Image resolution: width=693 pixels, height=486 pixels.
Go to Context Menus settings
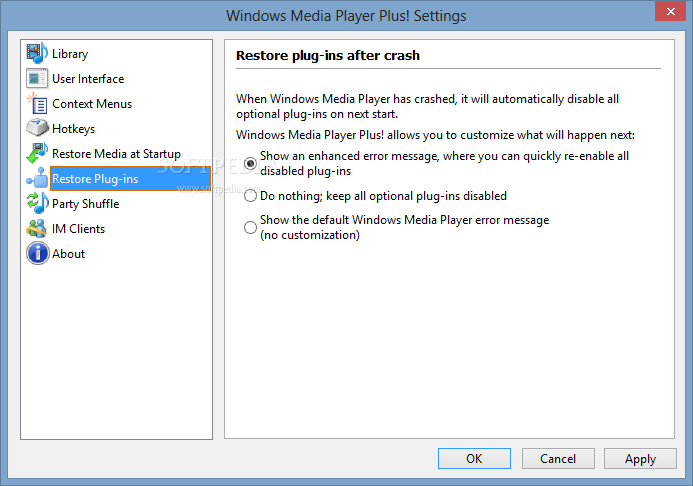pos(92,104)
